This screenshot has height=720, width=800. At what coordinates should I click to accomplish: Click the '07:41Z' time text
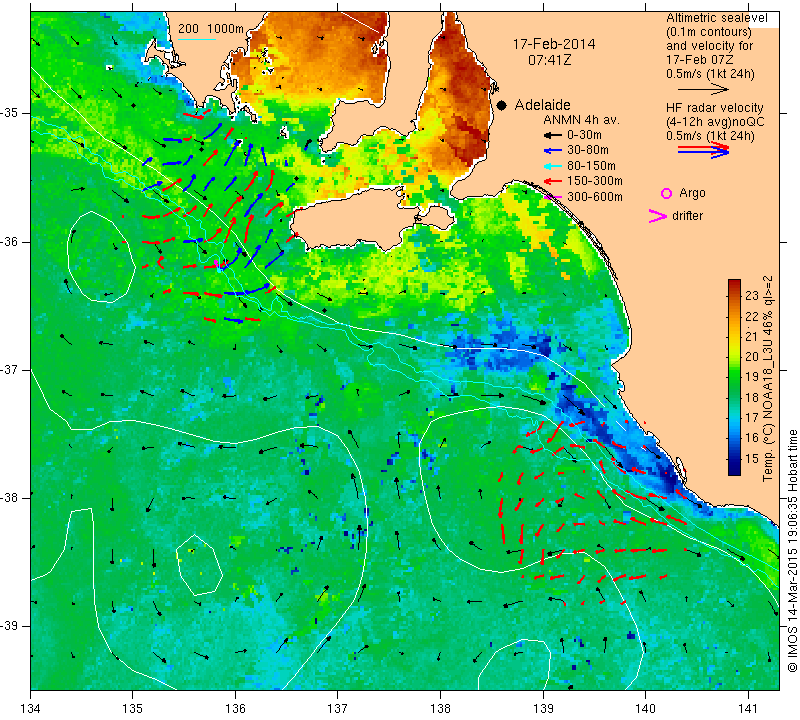(549, 60)
